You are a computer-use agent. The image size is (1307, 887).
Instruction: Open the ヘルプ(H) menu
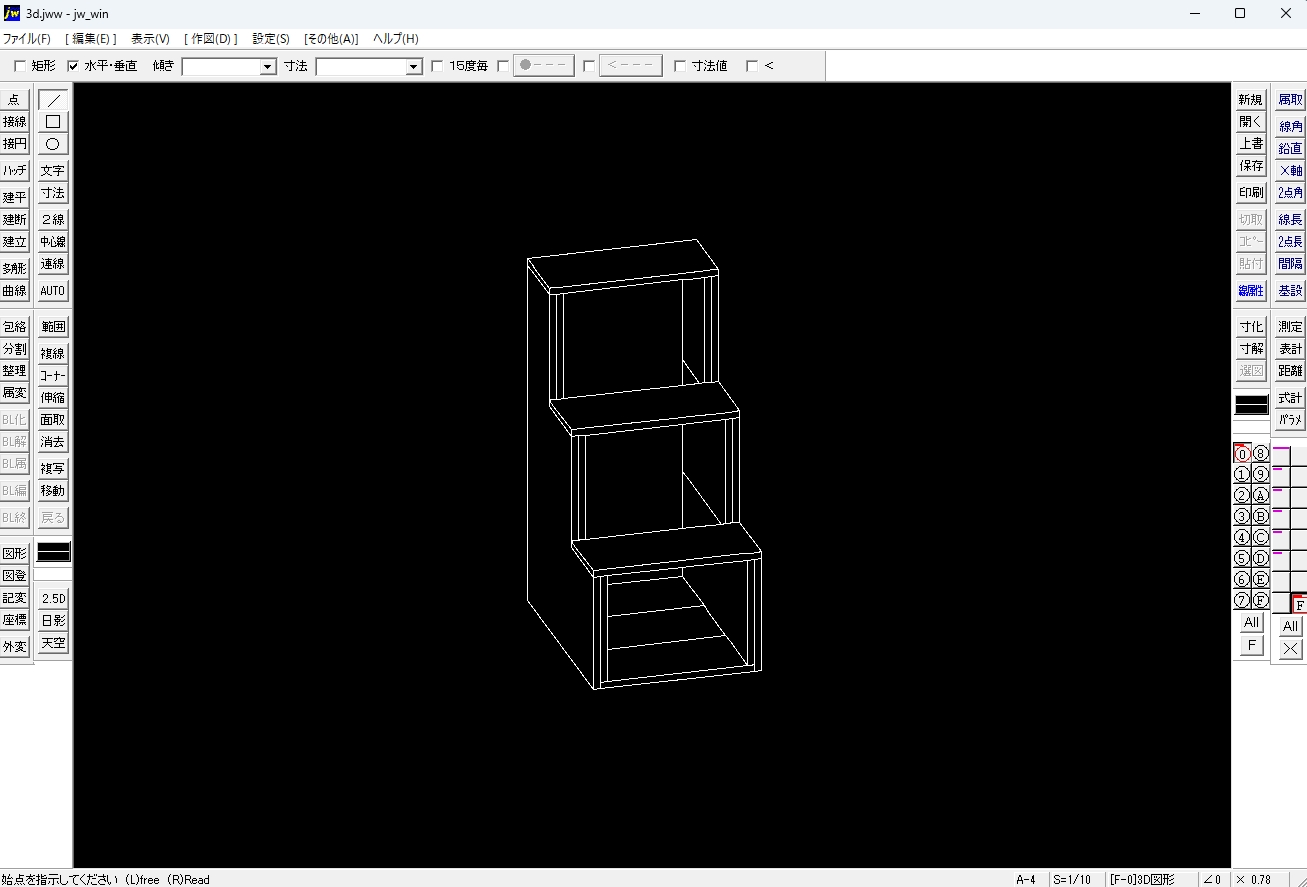(x=396, y=39)
